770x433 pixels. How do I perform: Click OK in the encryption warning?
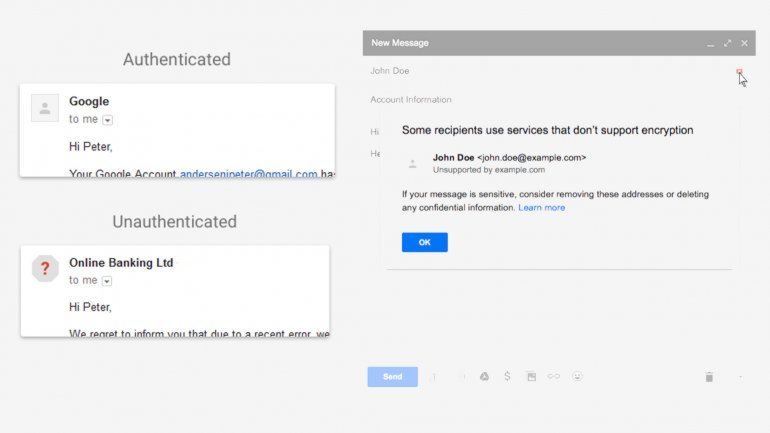click(425, 242)
